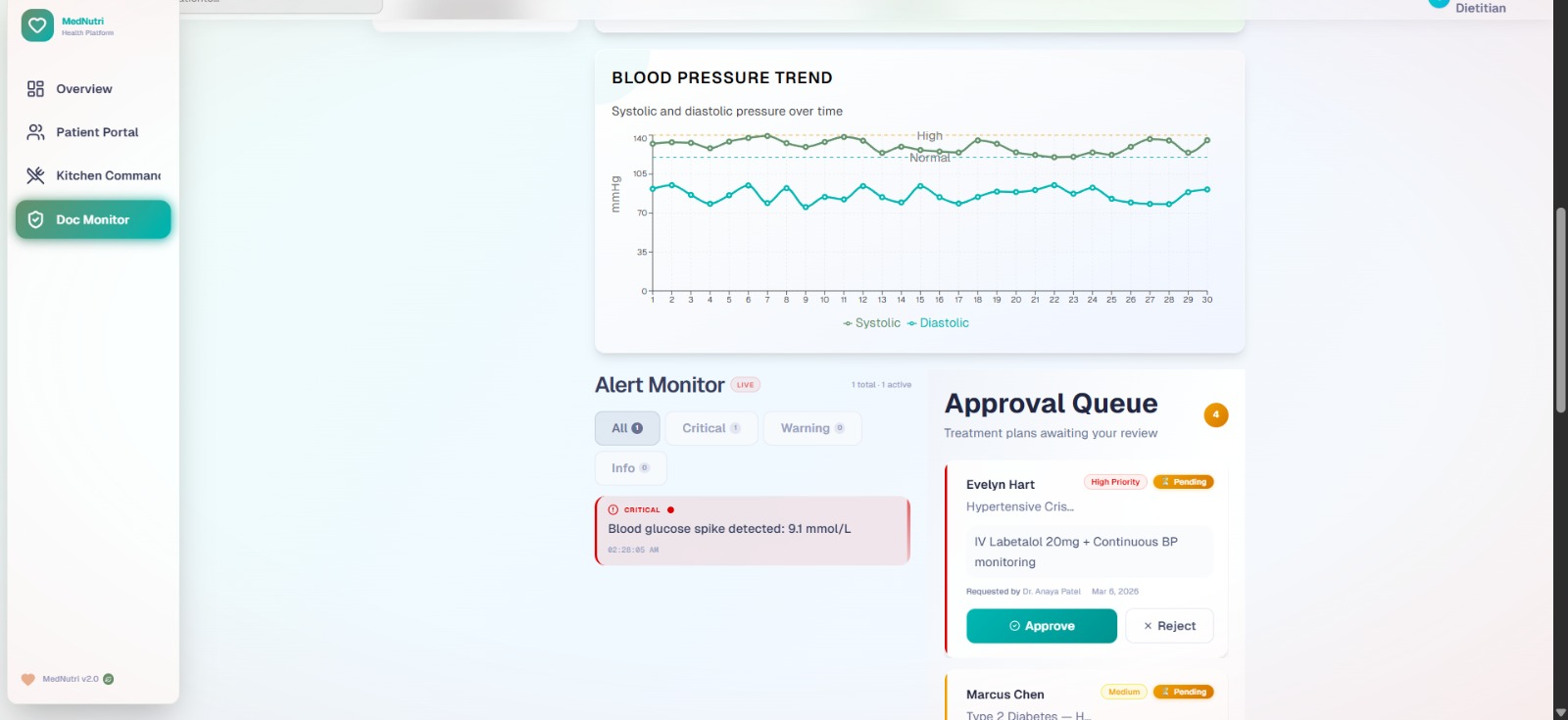
Task: Click the Marcus Chen patient name
Action: pos(1005,695)
